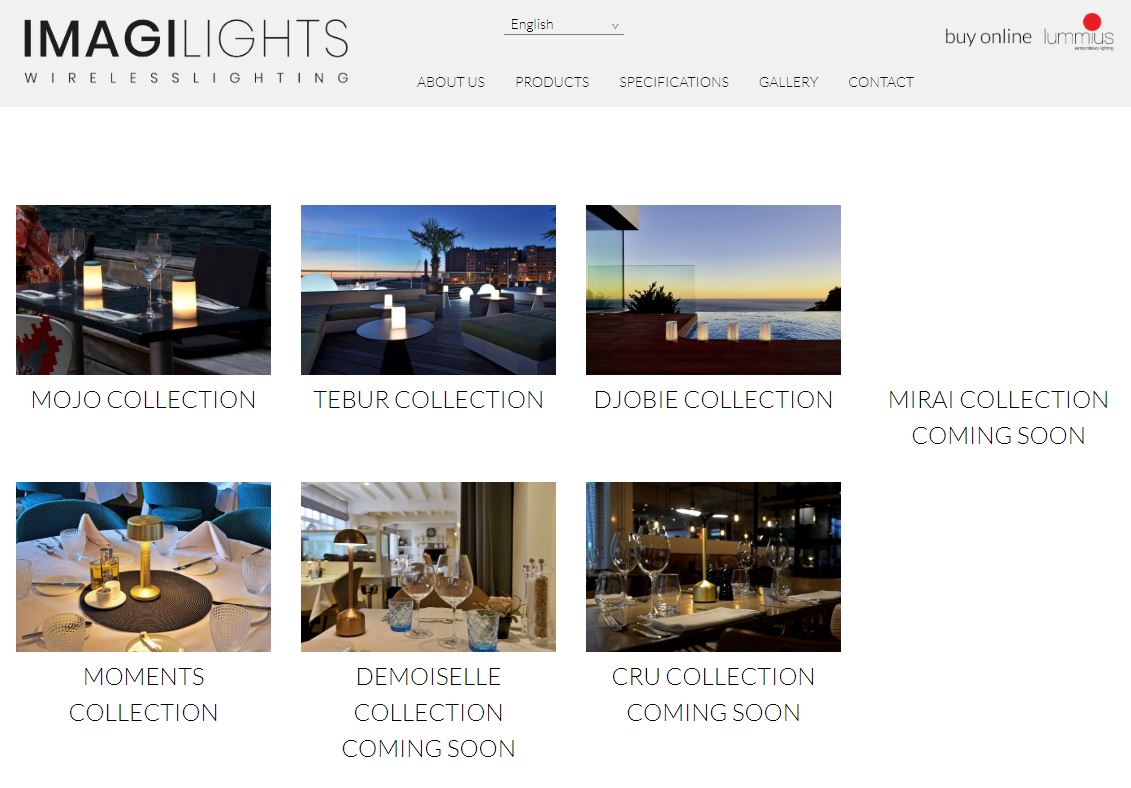Open the Mojo Collection thumbnail image

pos(144,290)
